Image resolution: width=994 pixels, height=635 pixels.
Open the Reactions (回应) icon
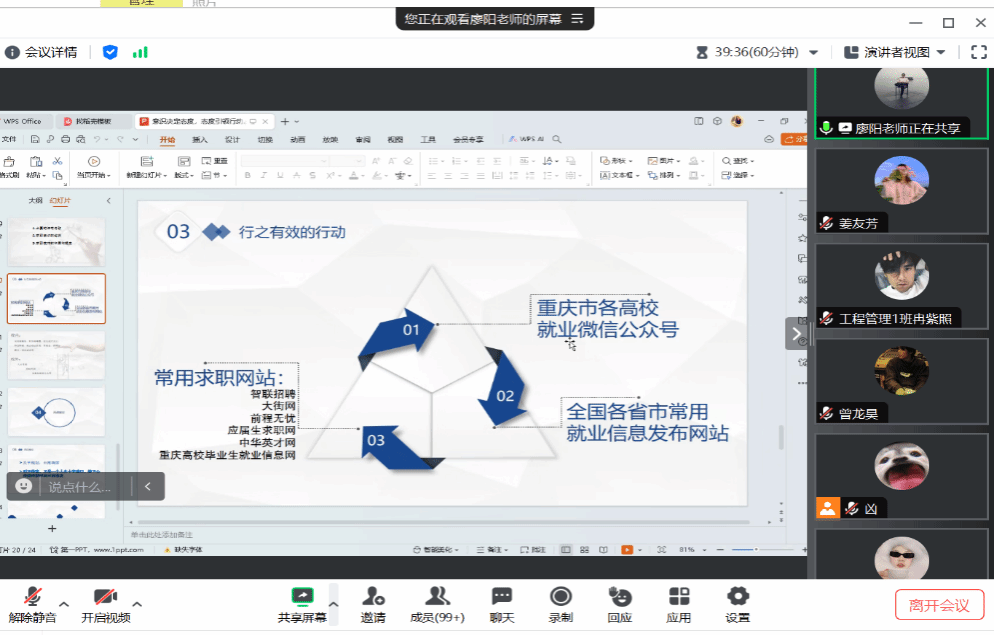click(x=619, y=598)
